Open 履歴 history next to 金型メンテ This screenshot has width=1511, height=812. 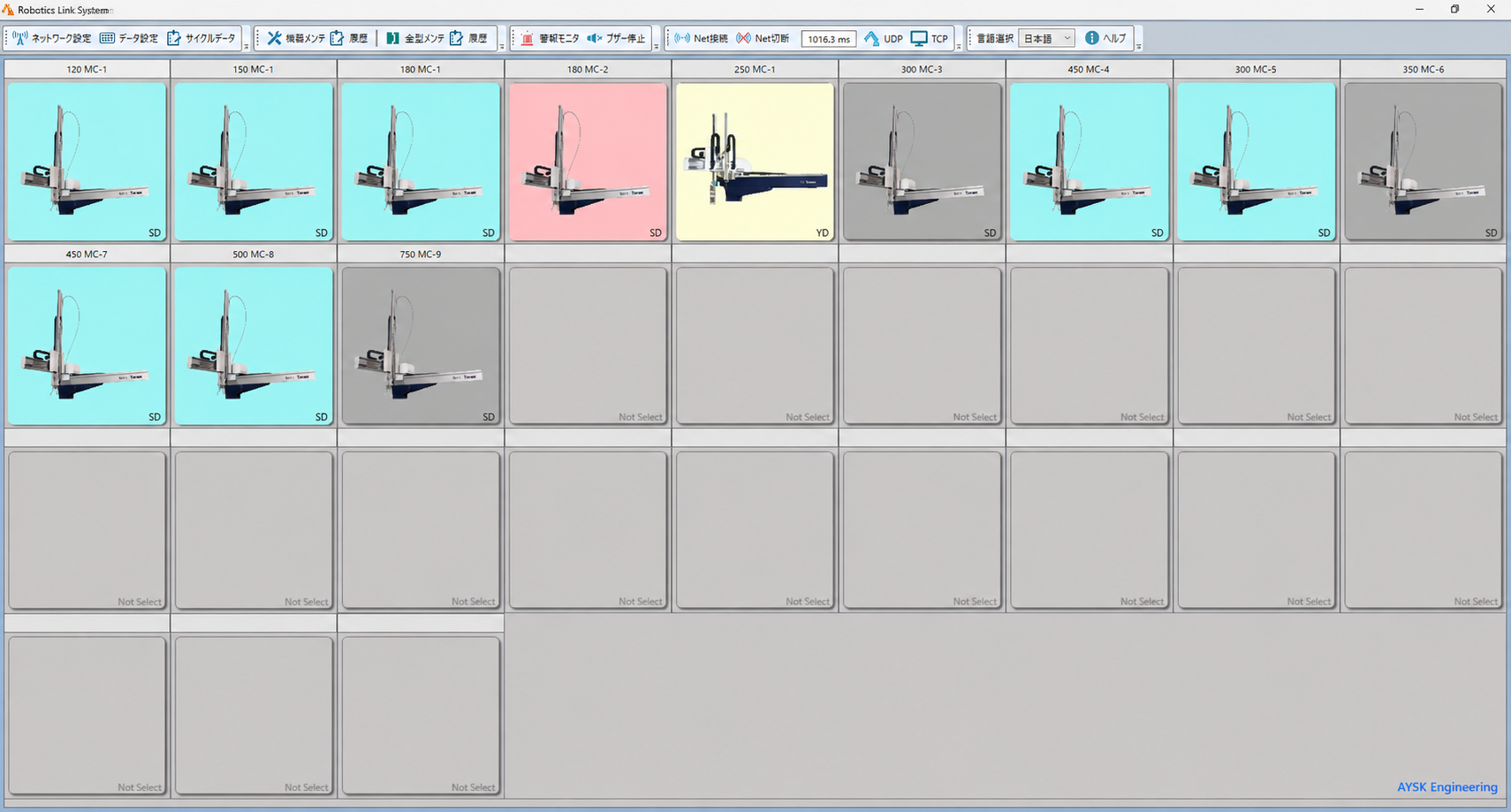point(469,38)
